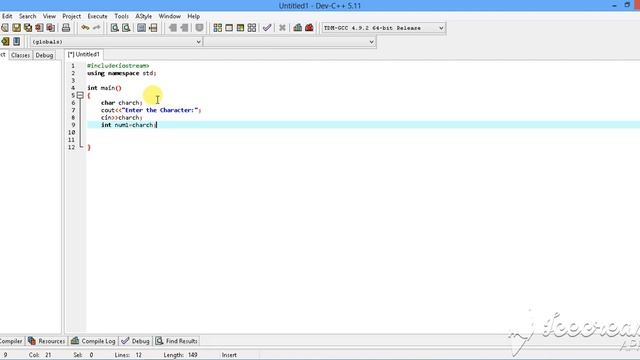640x360 pixels.
Task: Click the cout "Enter the Character:" line
Action: click(x=151, y=110)
